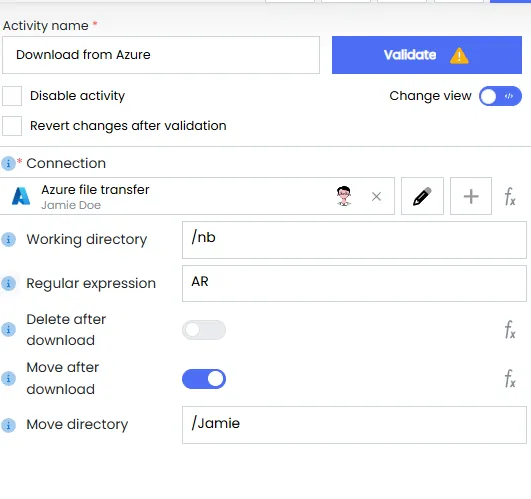The height and width of the screenshot is (499, 531).
Task: Clear the Azure file transfer connection
Action: click(376, 196)
